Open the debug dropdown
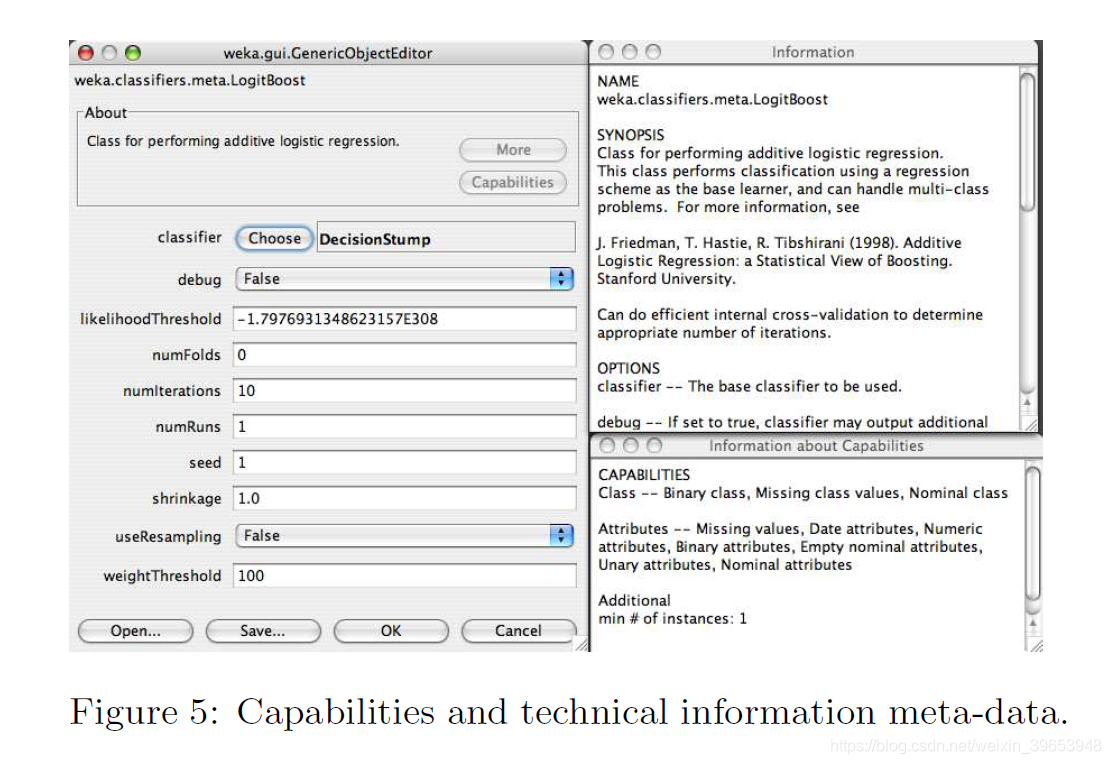 click(404, 279)
